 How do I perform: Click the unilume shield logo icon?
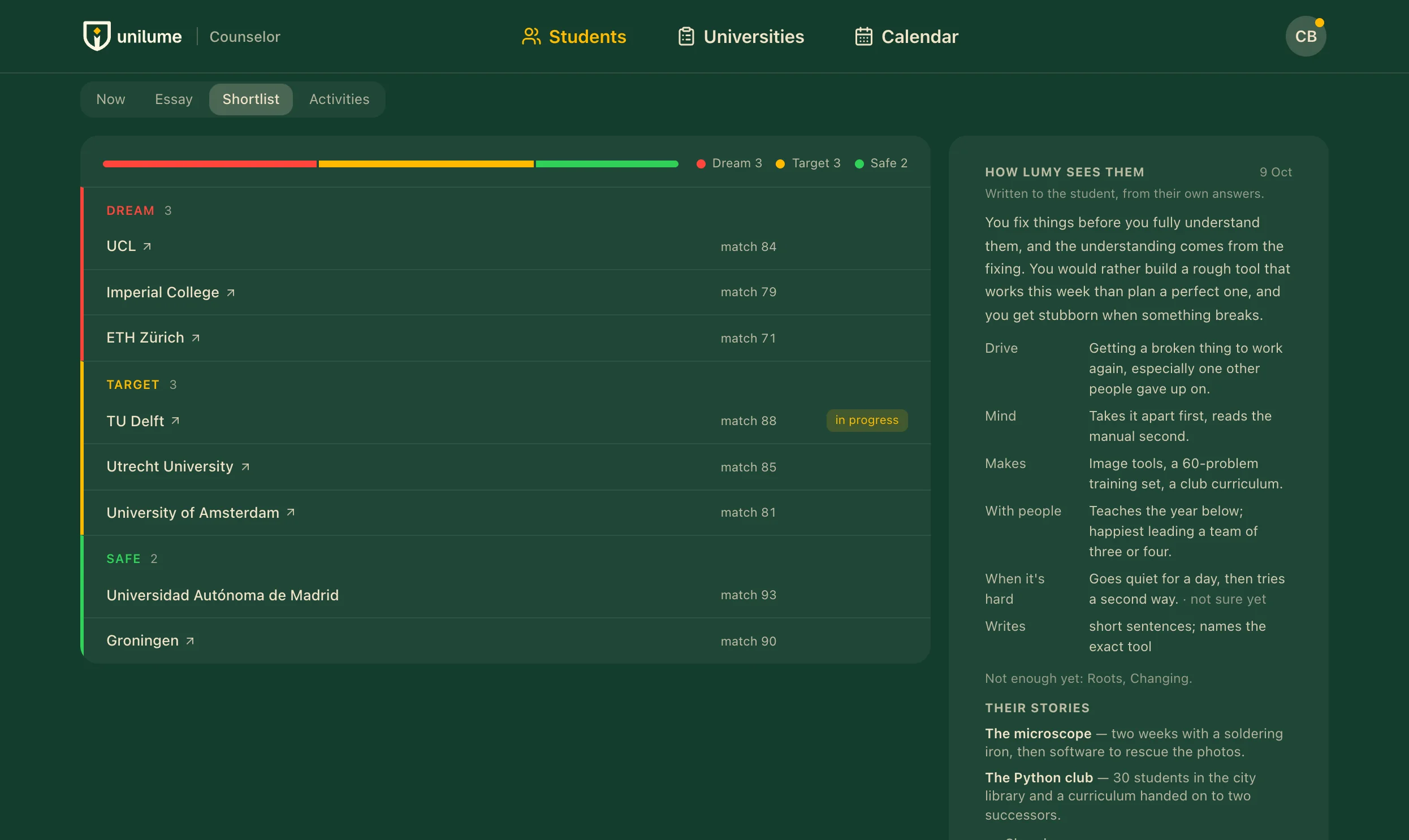pyautogui.click(x=97, y=36)
